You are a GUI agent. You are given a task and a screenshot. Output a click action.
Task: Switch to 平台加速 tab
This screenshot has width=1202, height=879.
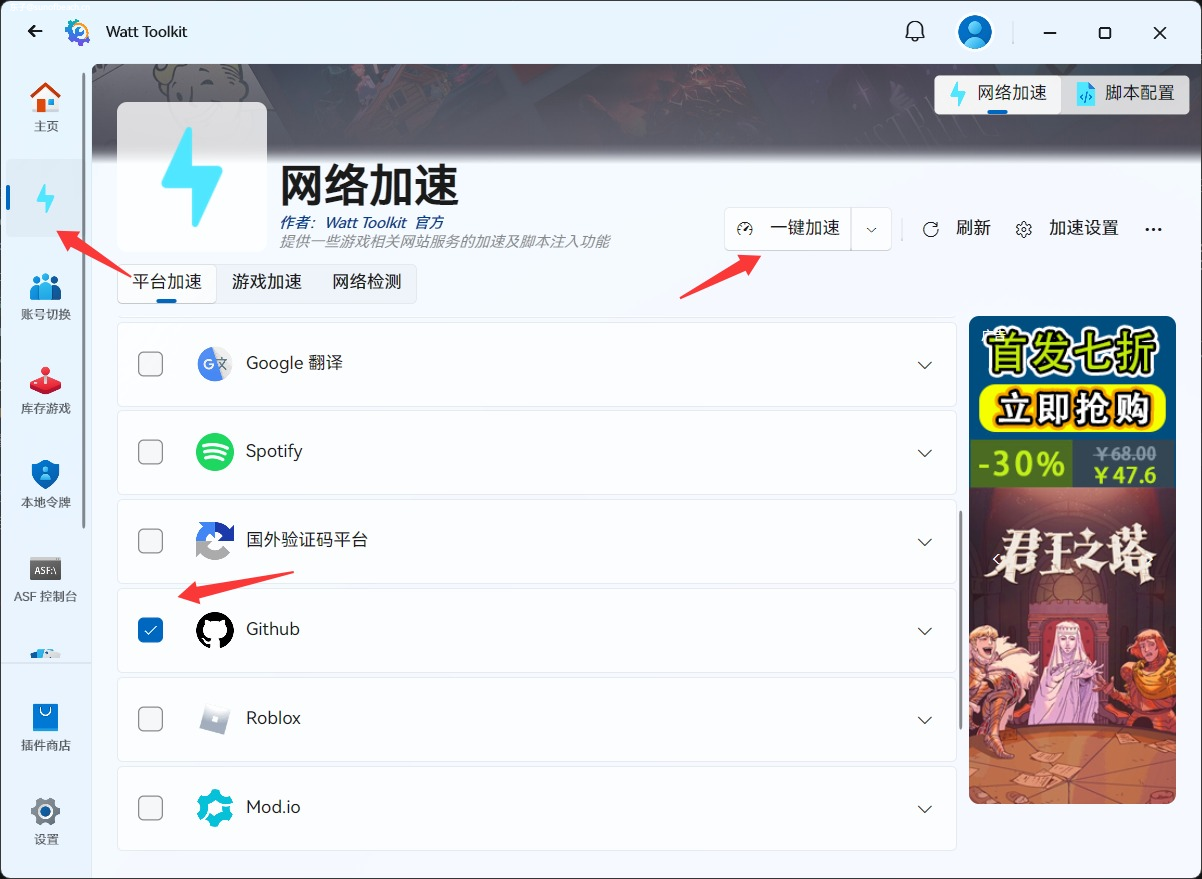click(x=167, y=283)
